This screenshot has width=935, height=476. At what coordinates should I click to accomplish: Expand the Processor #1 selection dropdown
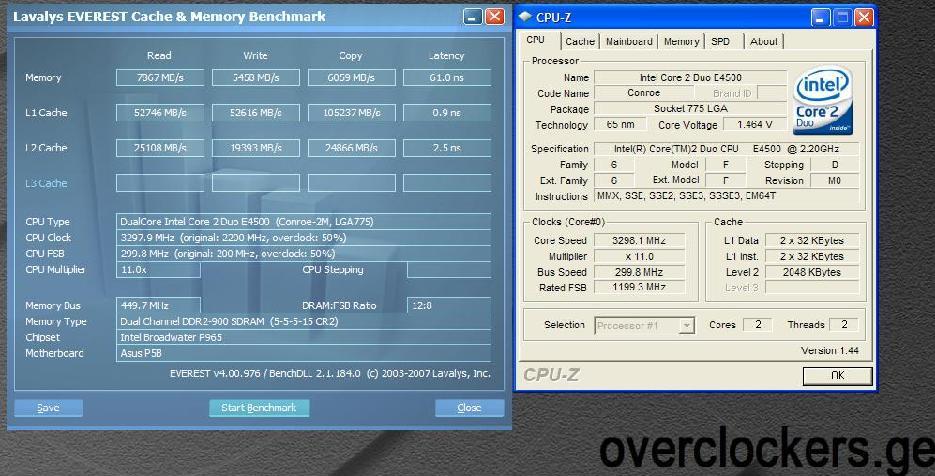click(x=687, y=326)
